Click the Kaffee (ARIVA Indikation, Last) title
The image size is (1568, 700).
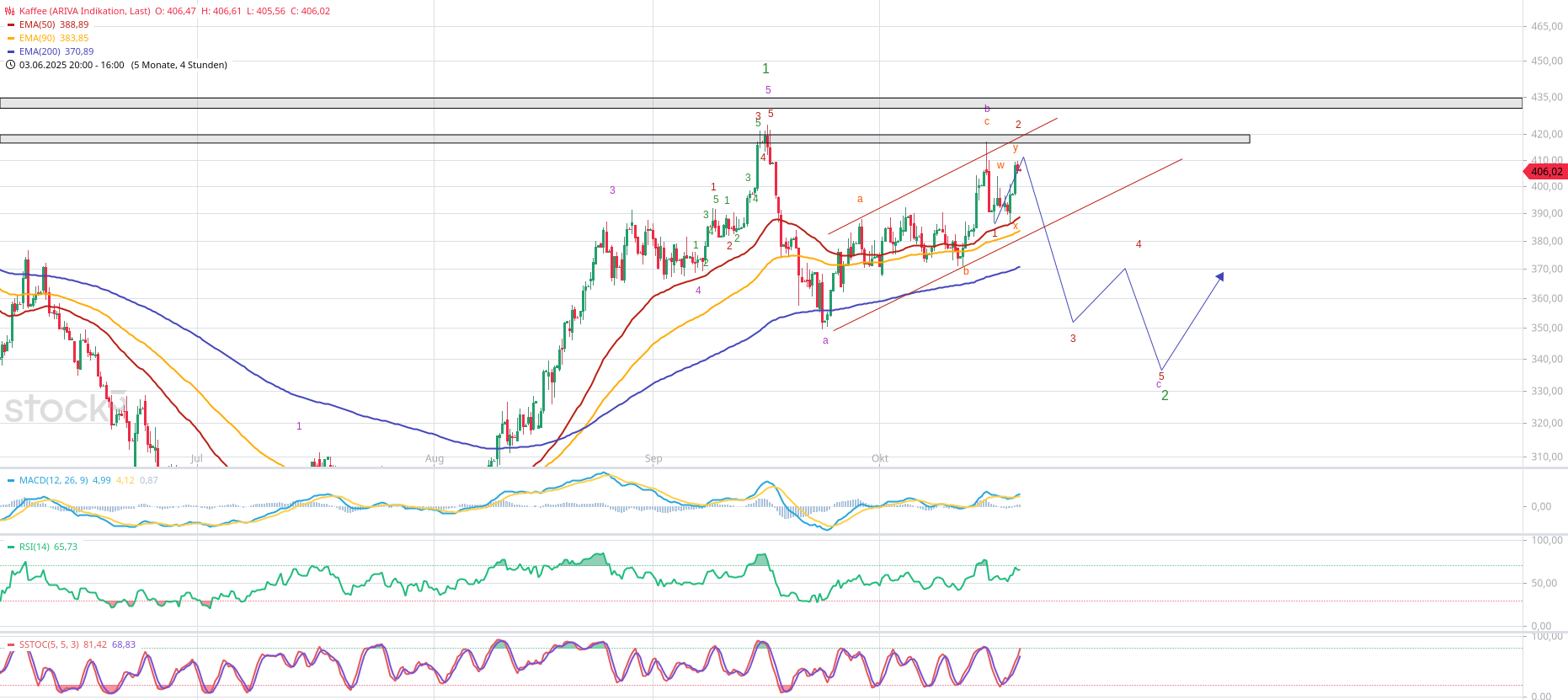(84, 11)
